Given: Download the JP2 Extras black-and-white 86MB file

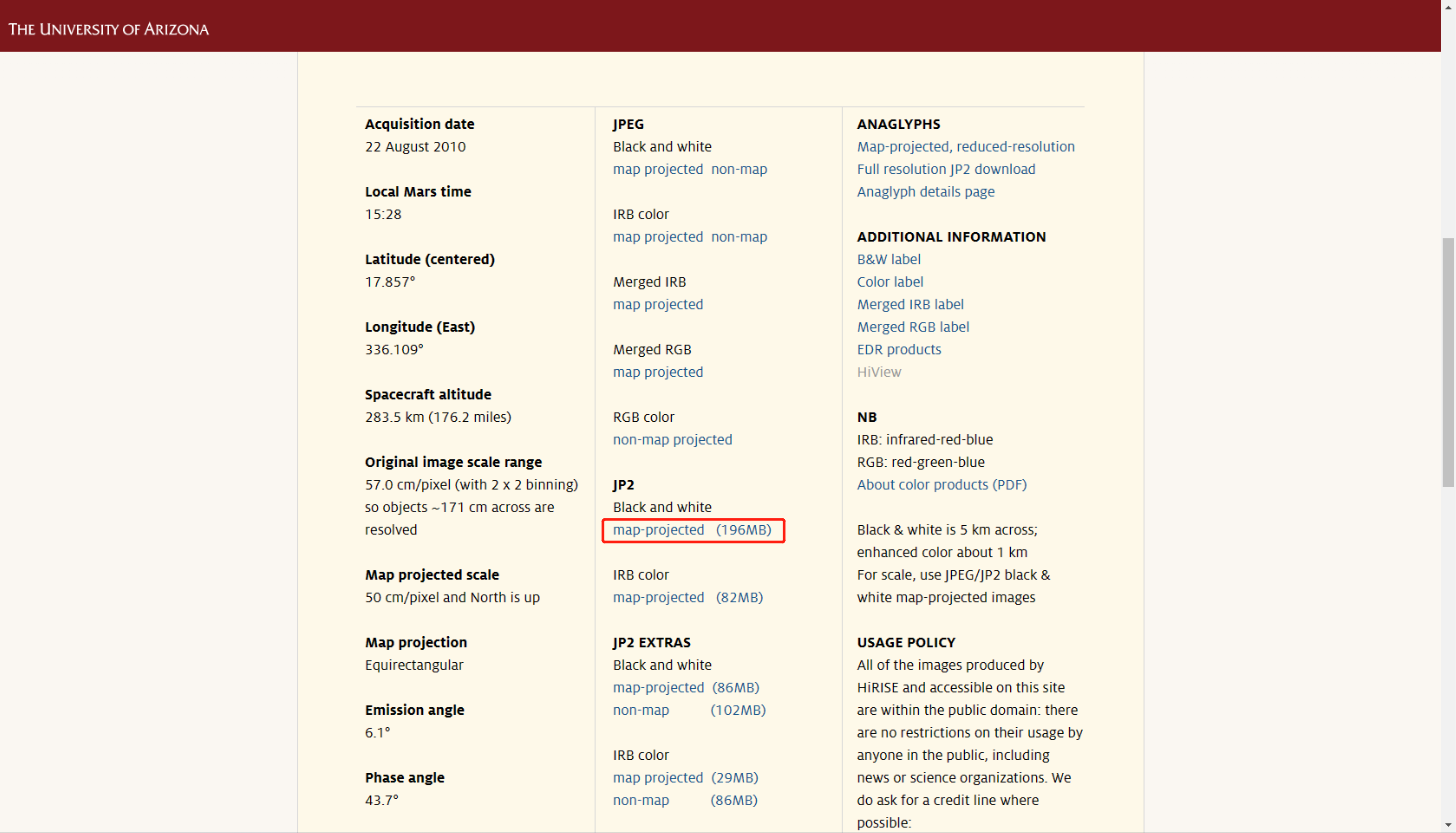Looking at the screenshot, I should coord(658,687).
